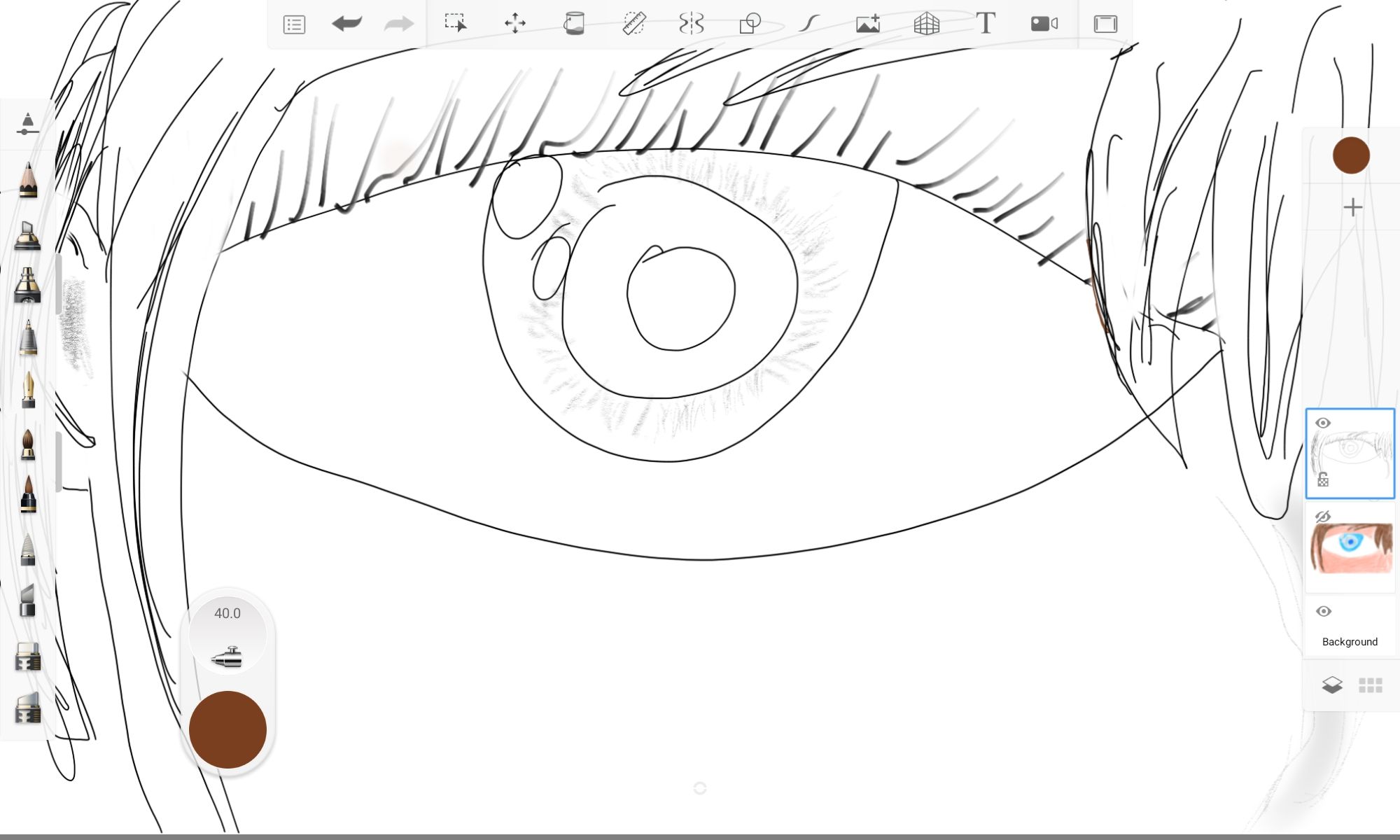Open the brown color swatch in layer panel
This screenshot has height=840, width=1400.
(x=1351, y=155)
